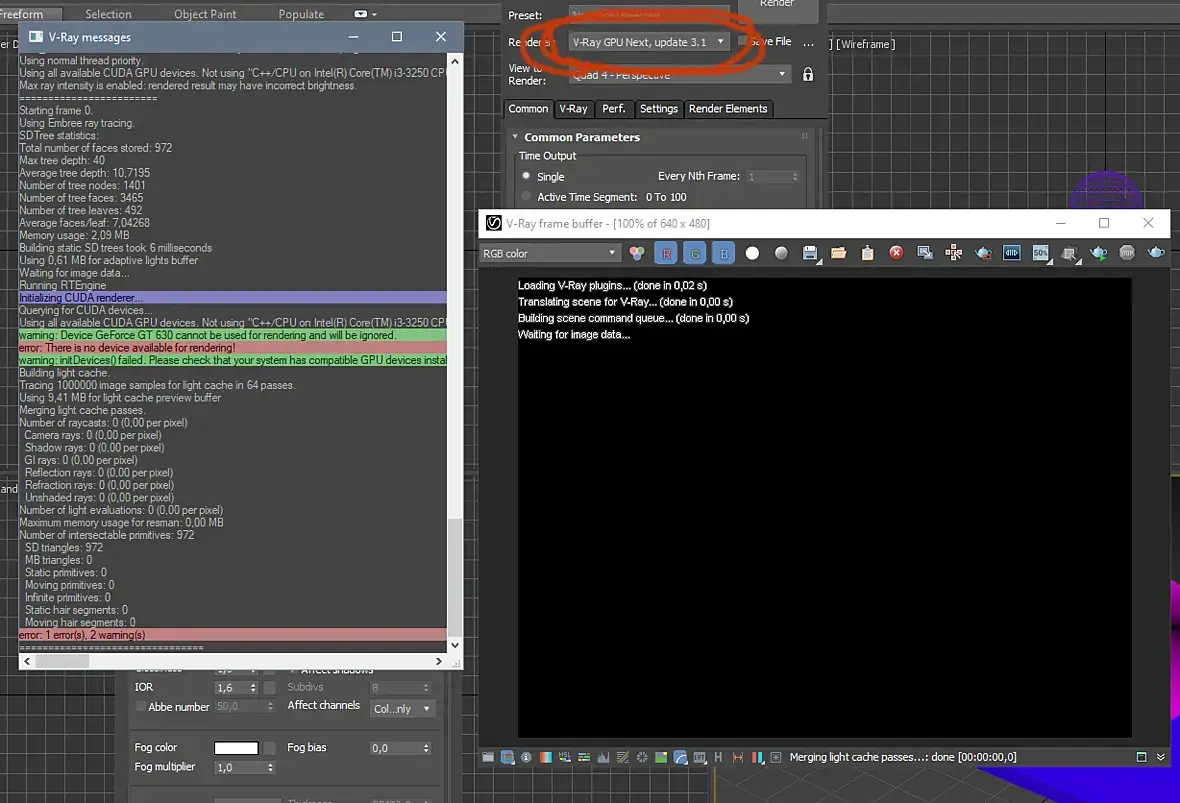Toggle the Populate ribbon switch icon
This screenshot has width=1180, height=803.
click(360, 14)
